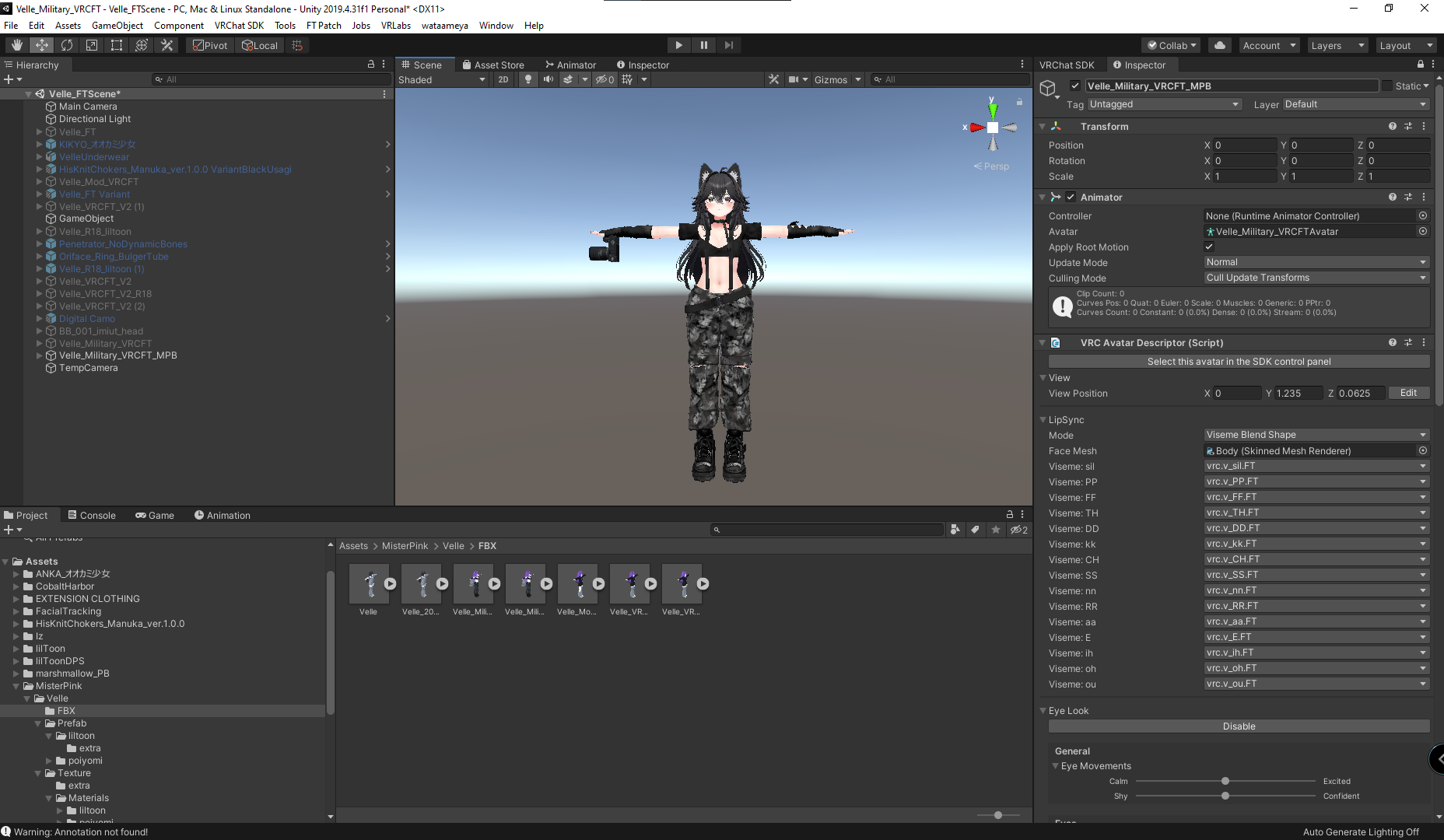Toggle the GameObject active checkbox

tap(1075, 86)
